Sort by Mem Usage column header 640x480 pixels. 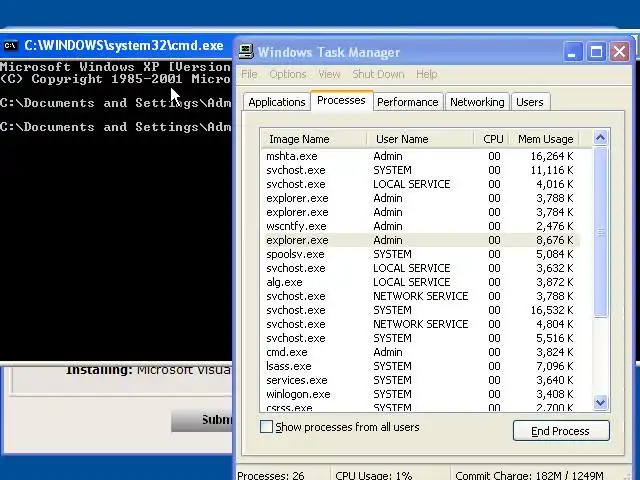544,139
